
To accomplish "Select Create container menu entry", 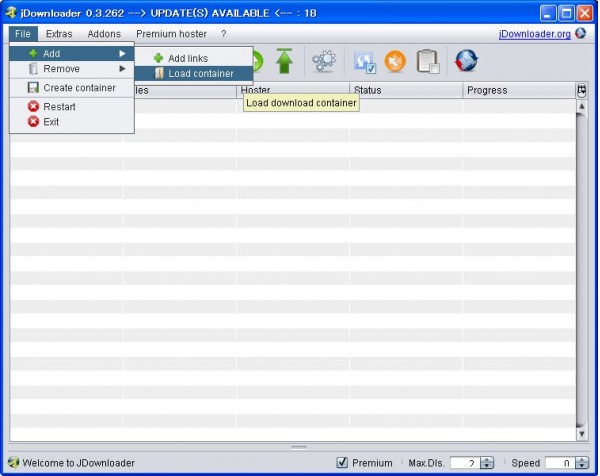I will [x=72, y=88].
